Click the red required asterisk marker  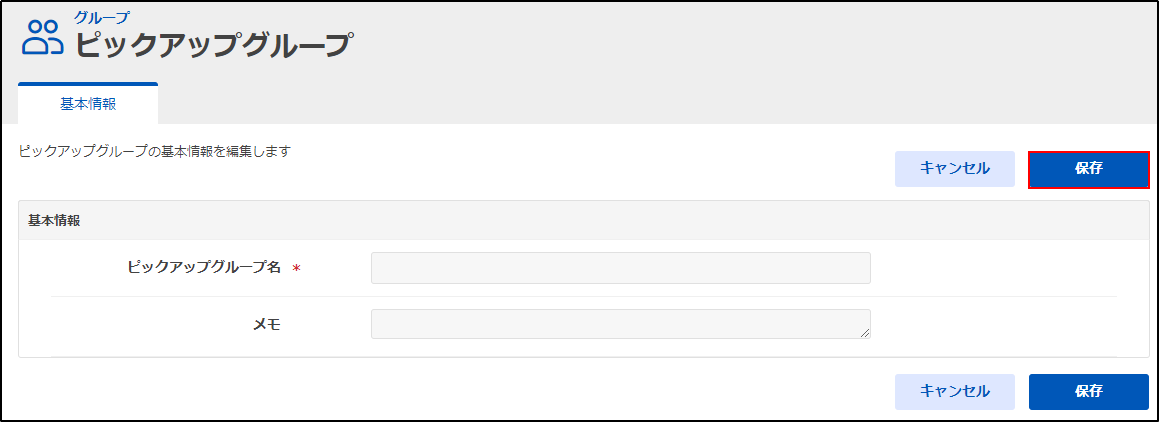click(x=296, y=270)
